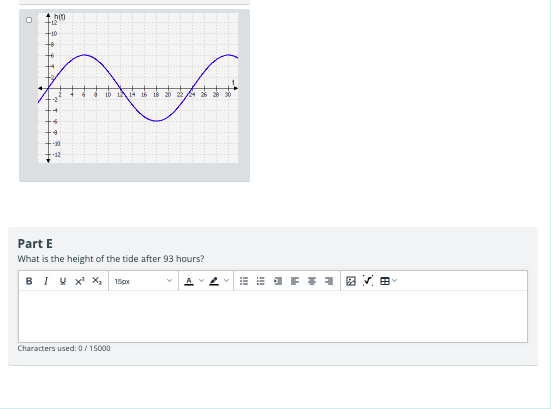Click into Part E answer text area
The height and width of the screenshot is (409, 551).
click(273, 316)
